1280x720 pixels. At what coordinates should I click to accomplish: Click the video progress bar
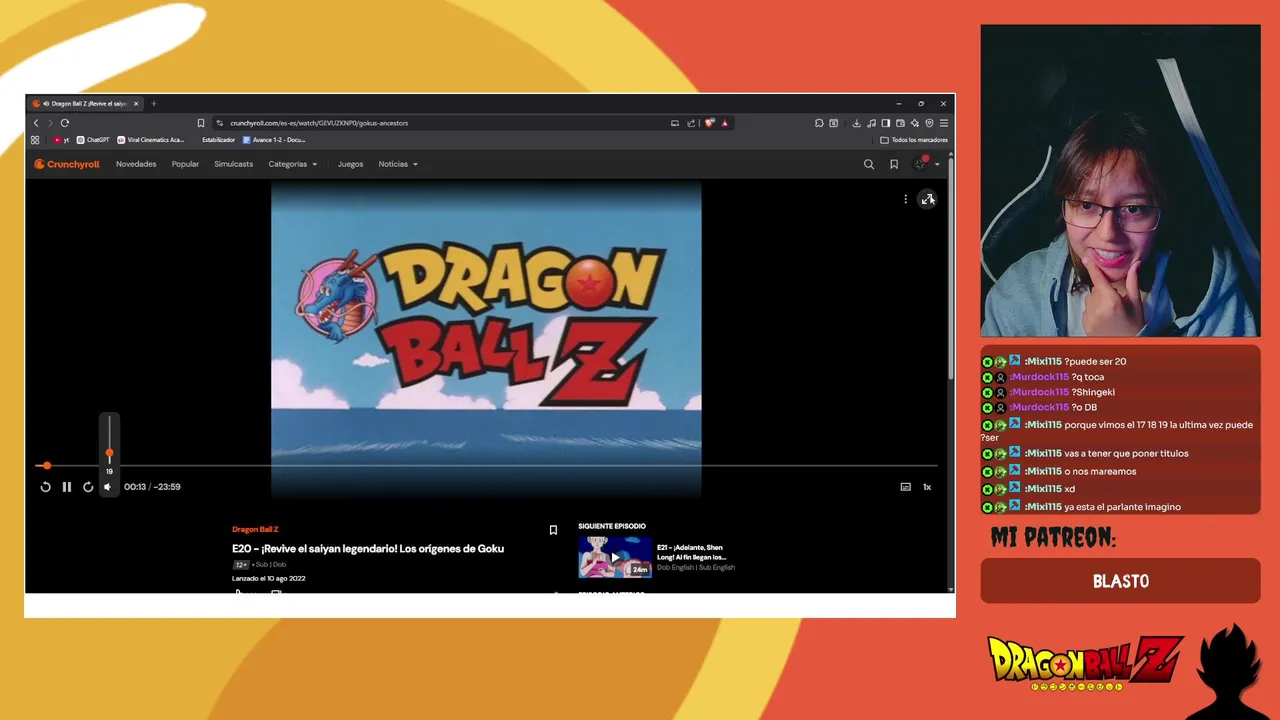pyautogui.click(x=487, y=466)
